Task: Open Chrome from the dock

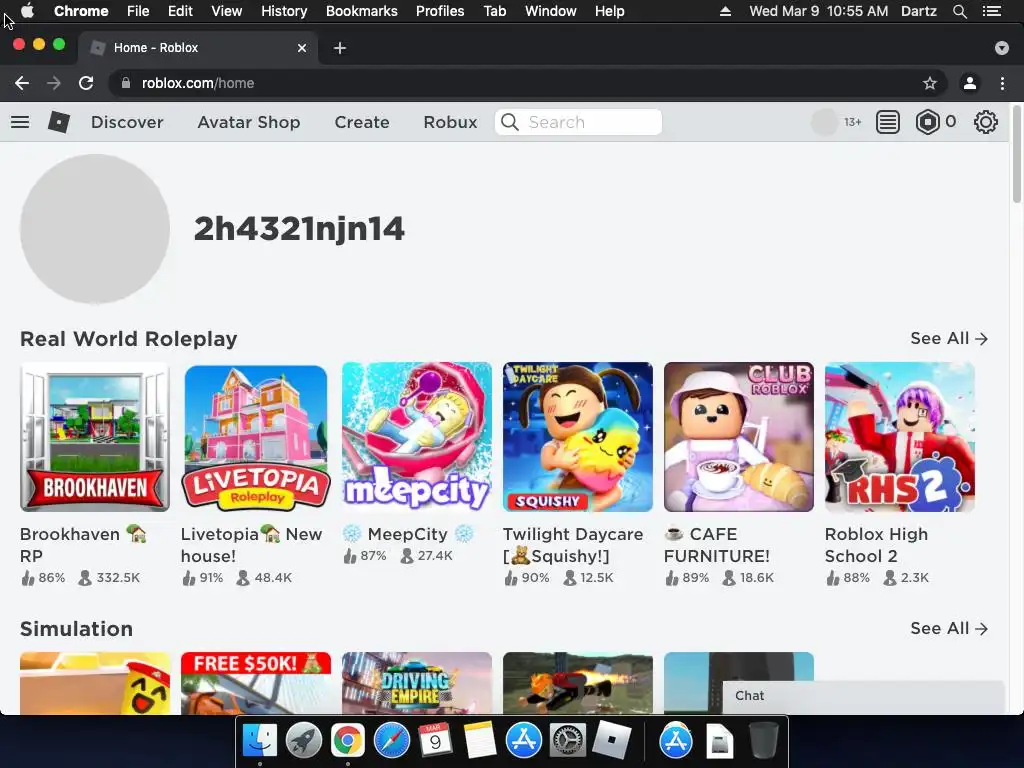Action: click(347, 741)
